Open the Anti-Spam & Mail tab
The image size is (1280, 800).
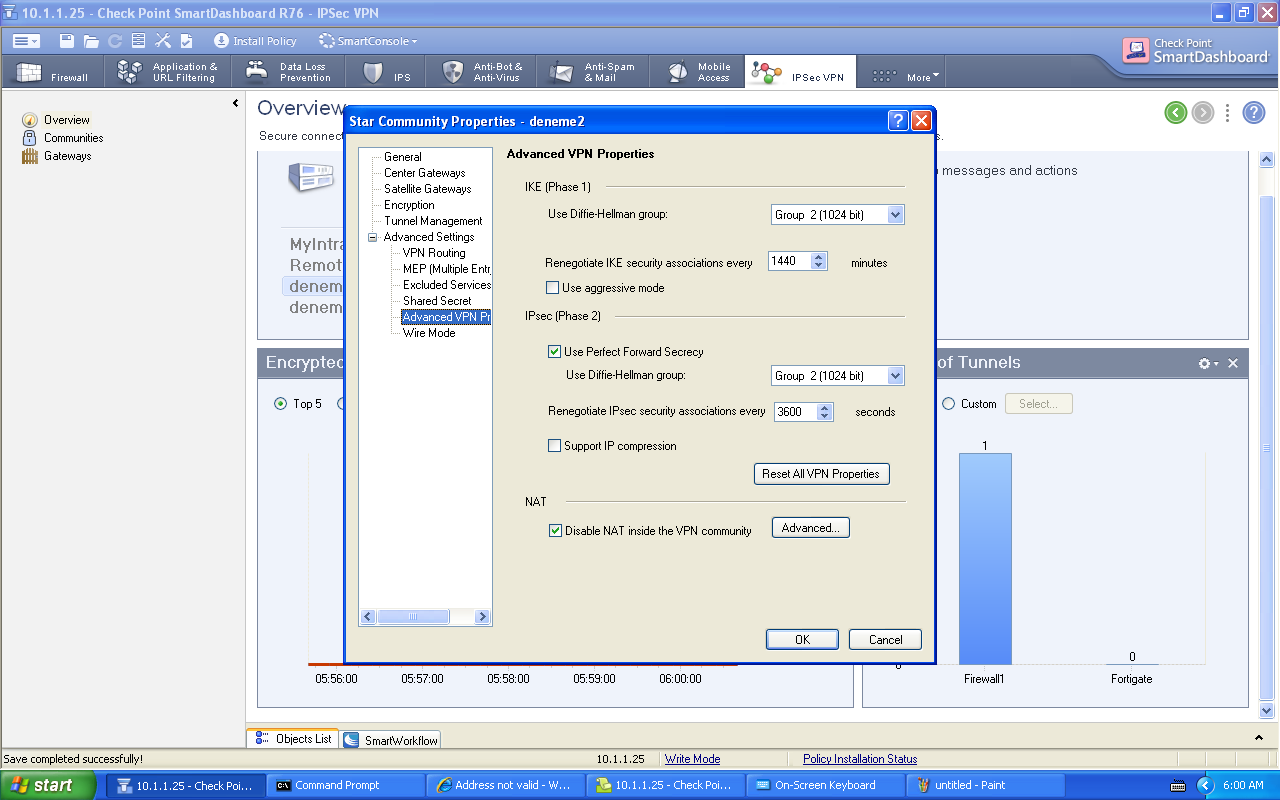(593, 72)
